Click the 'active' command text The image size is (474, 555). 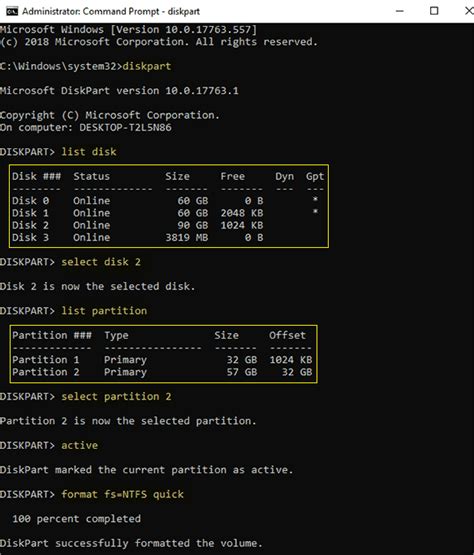pos(80,445)
